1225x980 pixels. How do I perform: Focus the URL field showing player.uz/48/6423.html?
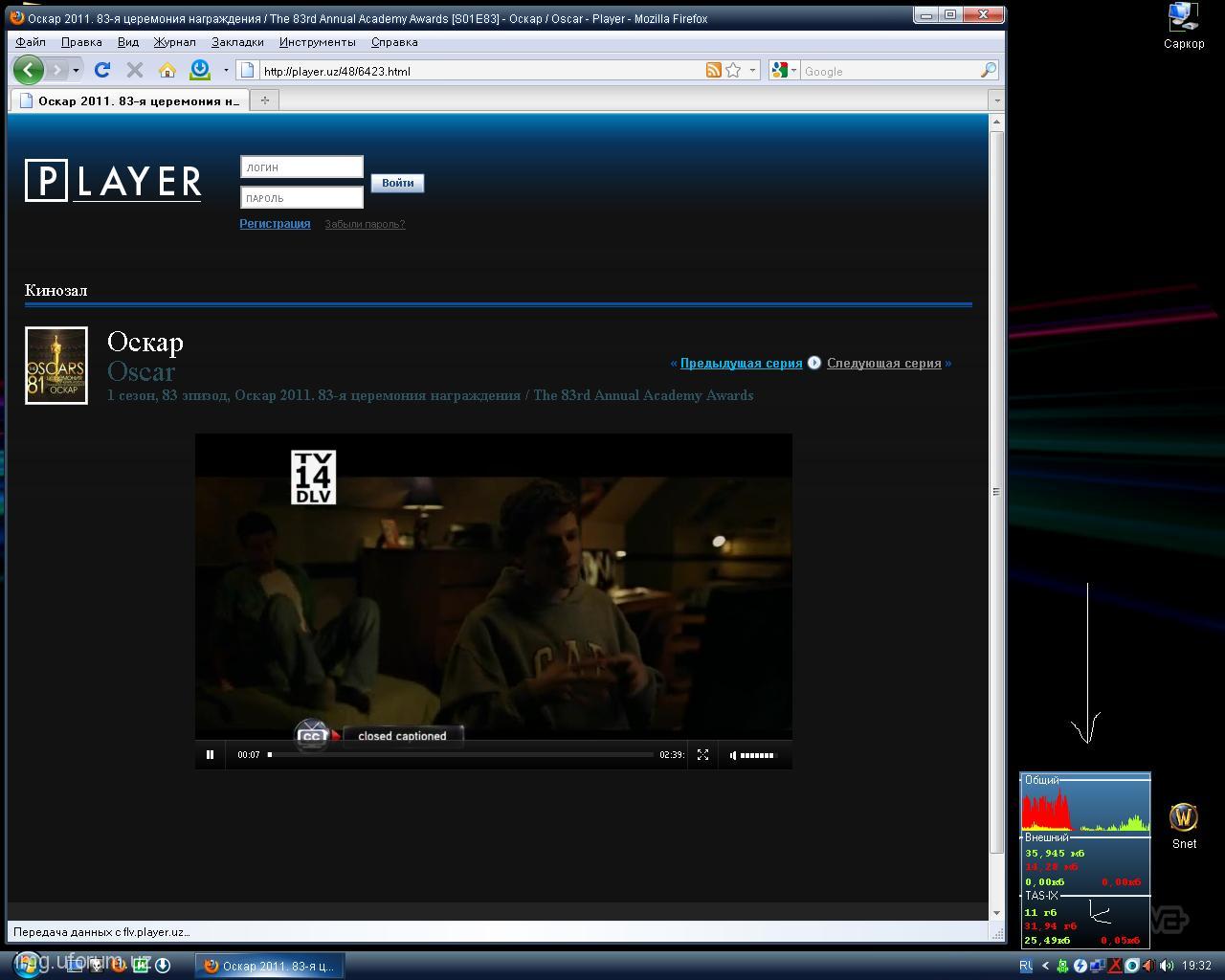pos(479,71)
